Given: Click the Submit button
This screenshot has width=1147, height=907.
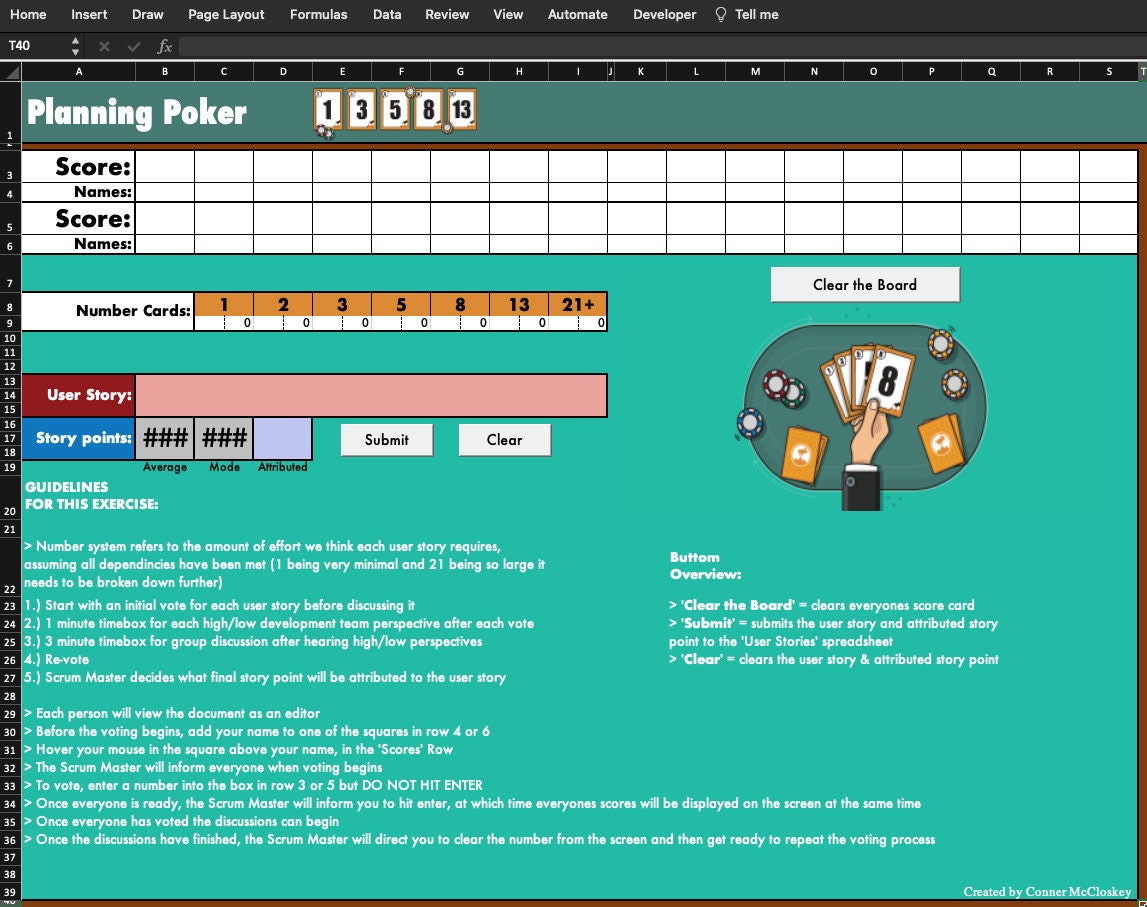Looking at the screenshot, I should pyautogui.click(x=386, y=440).
